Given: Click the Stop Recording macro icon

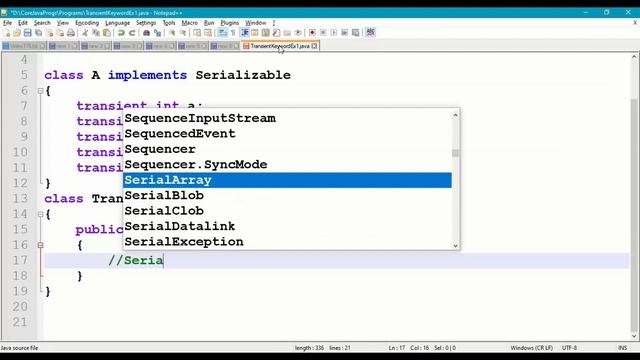Looking at the screenshot, I should tap(323, 33).
